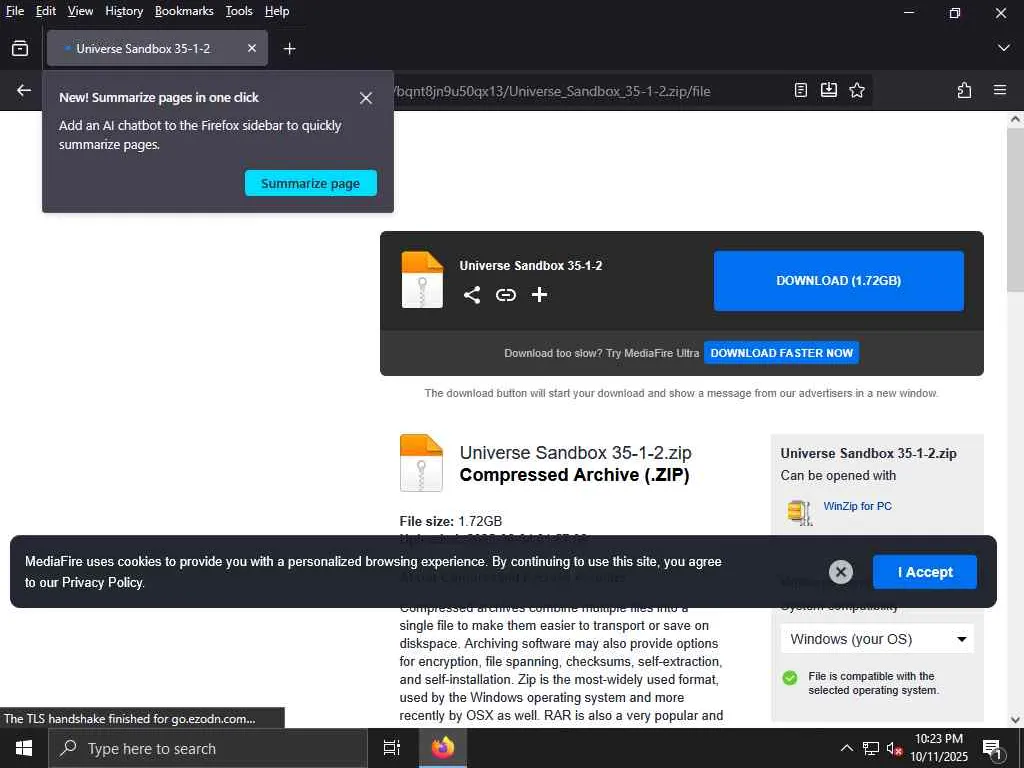Close the cookie banner with X
Image resolution: width=1024 pixels, height=768 pixels.
[841, 572]
